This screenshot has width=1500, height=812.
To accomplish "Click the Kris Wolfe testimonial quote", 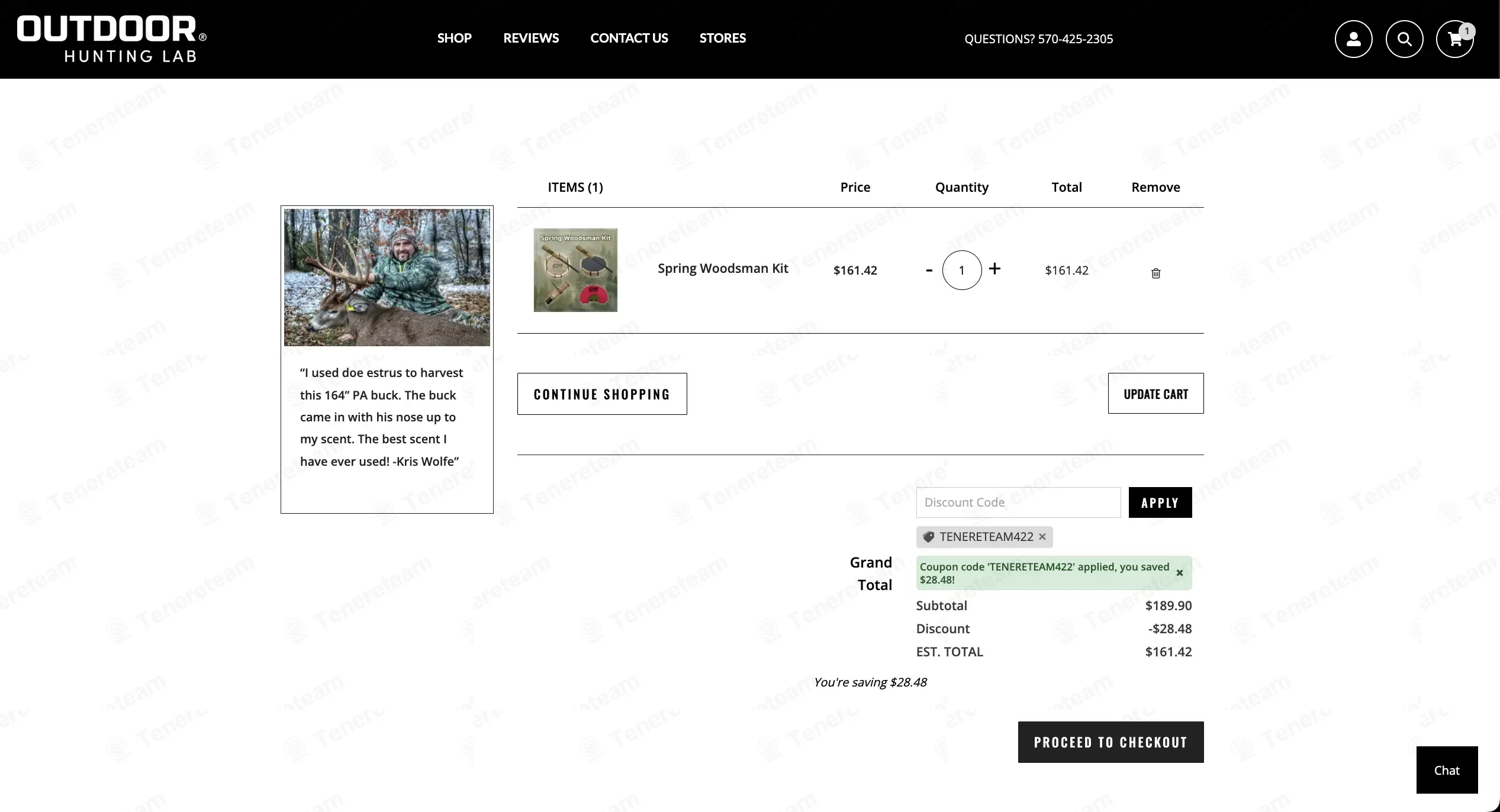I will click(382, 417).
